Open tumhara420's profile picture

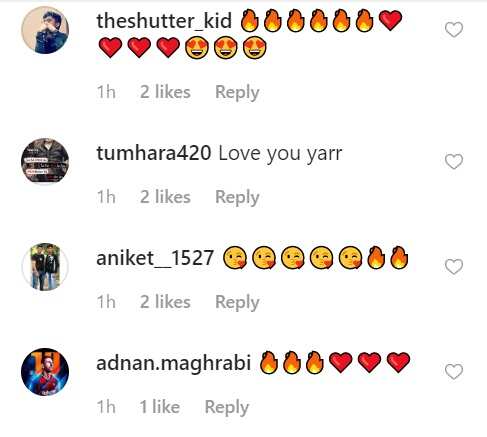45,161
